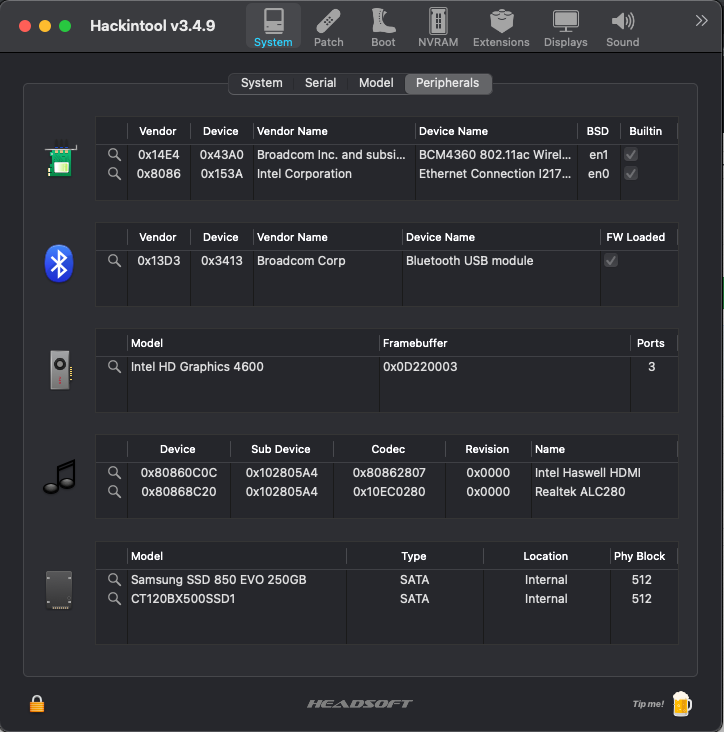Search the Intel Haswell HDMI audio row
Image resolution: width=724 pixels, height=732 pixels.
[x=114, y=472]
